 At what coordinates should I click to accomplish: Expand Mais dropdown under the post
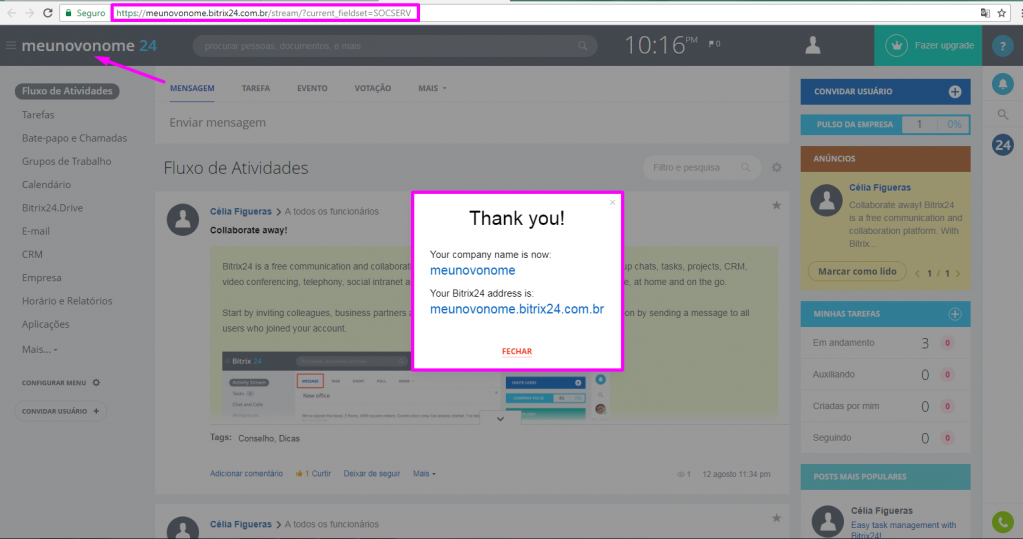[x=424, y=474]
